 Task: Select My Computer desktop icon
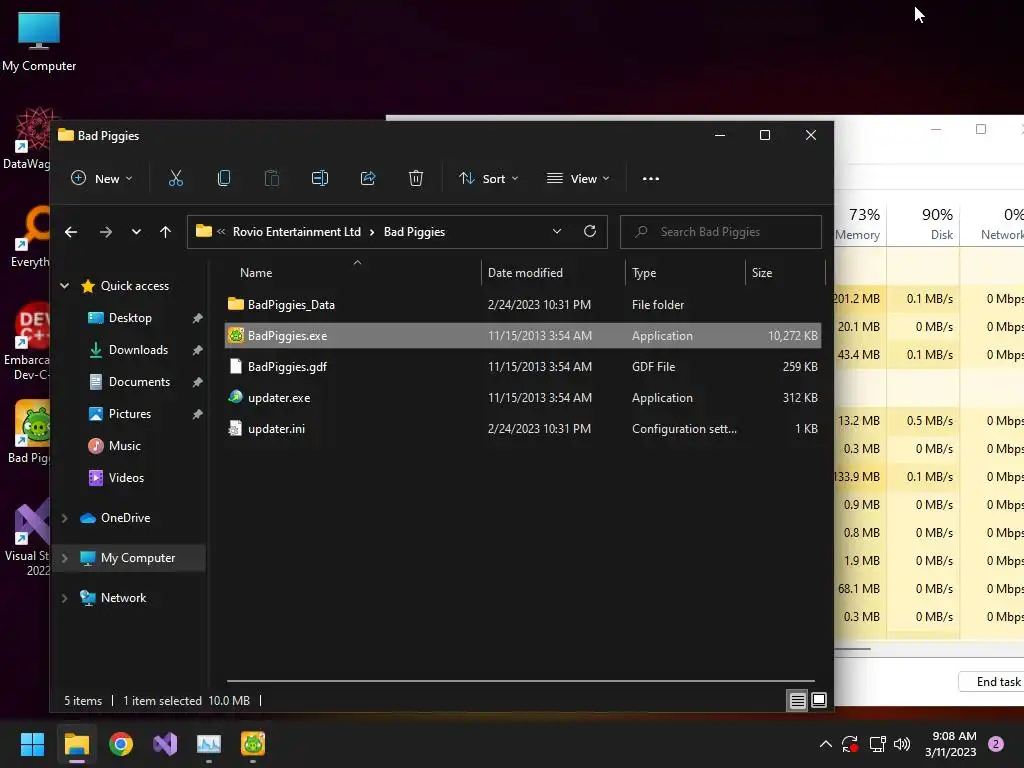click(39, 40)
